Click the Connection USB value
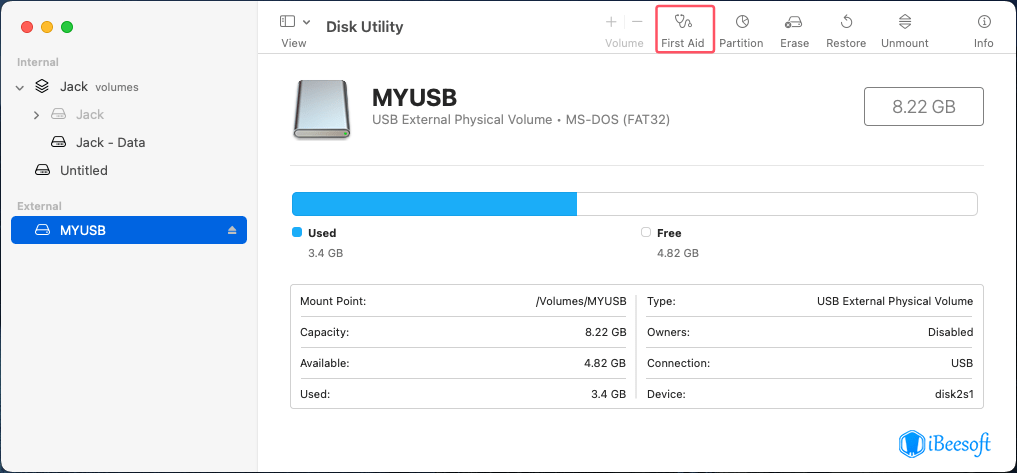Image resolution: width=1017 pixels, height=473 pixels. coord(963,363)
